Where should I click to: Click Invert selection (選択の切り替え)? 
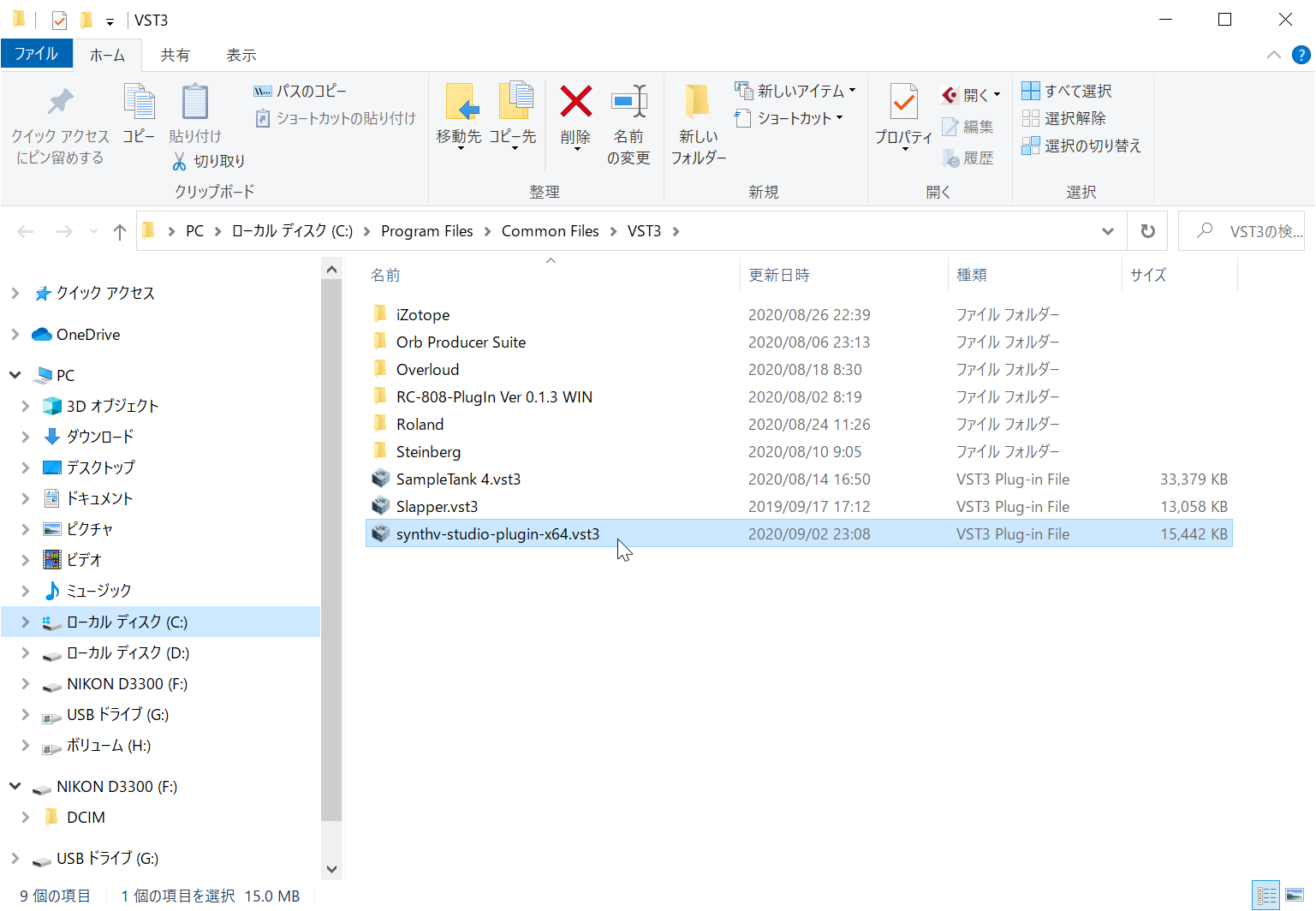[1081, 146]
